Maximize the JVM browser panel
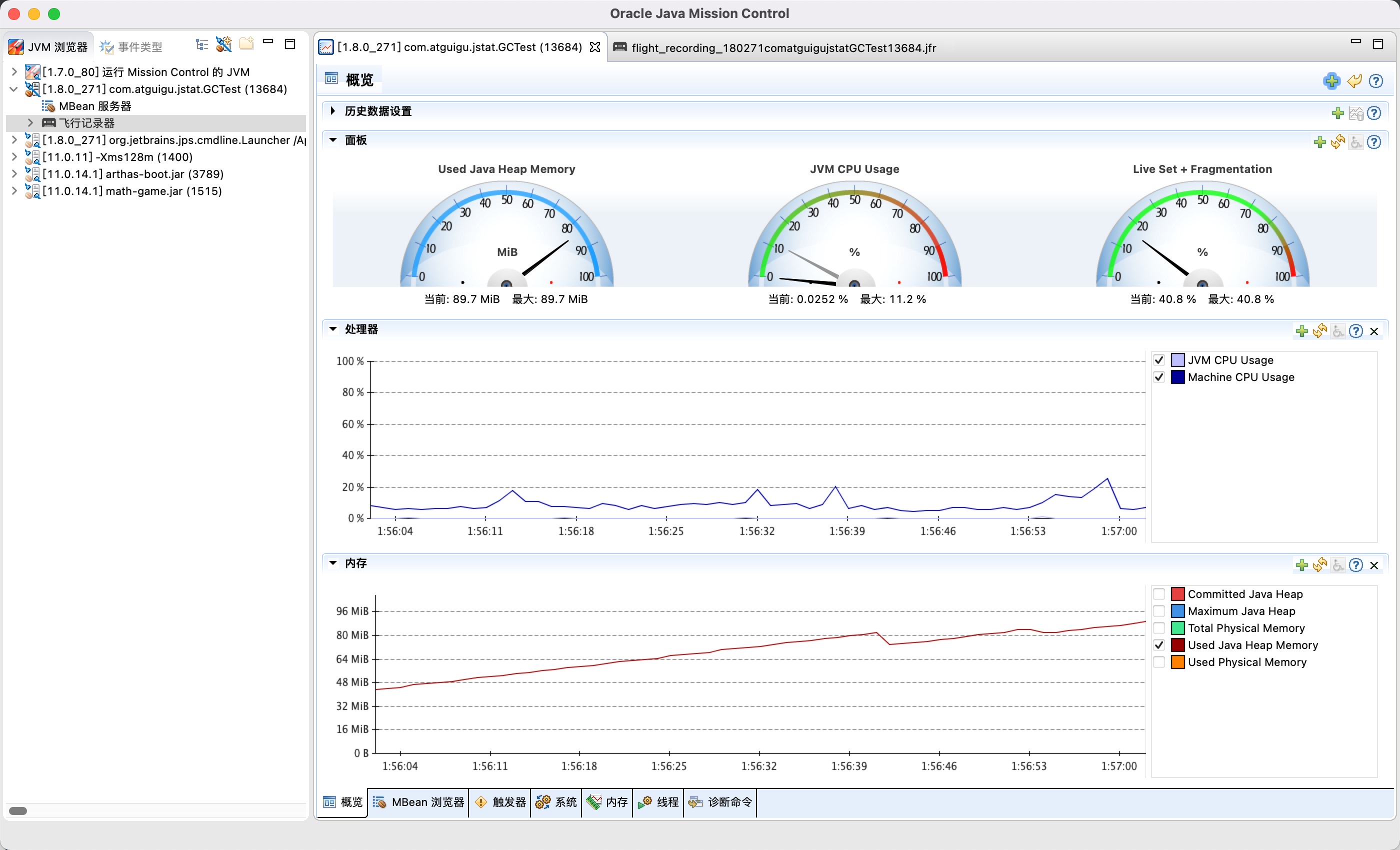Image resolution: width=1400 pixels, height=850 pixels. 290,44
